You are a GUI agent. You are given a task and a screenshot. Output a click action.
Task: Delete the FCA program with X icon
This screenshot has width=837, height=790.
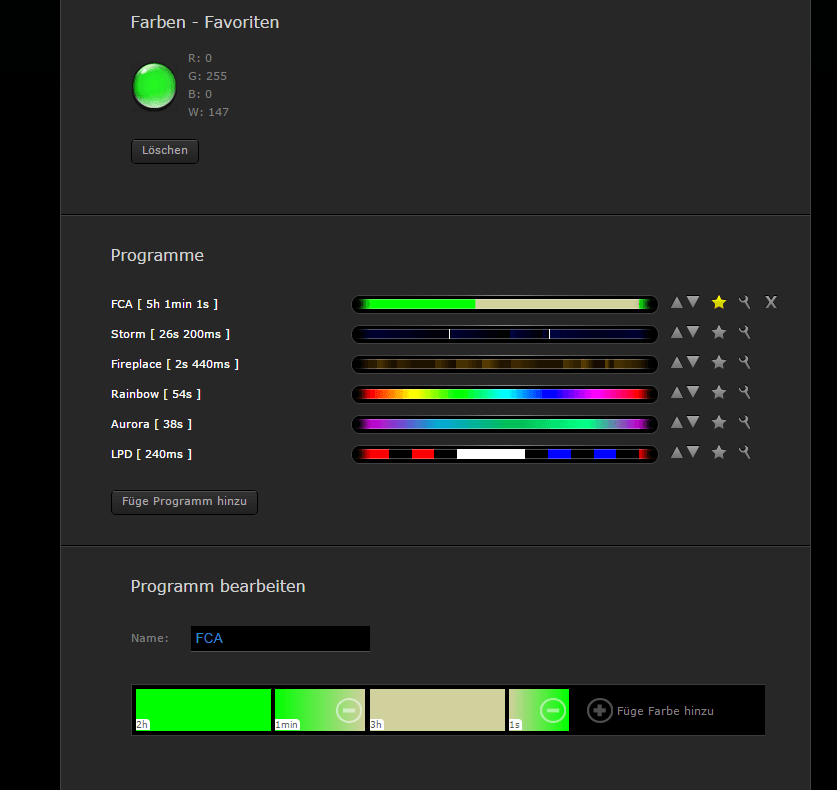[x=771, y=303]
